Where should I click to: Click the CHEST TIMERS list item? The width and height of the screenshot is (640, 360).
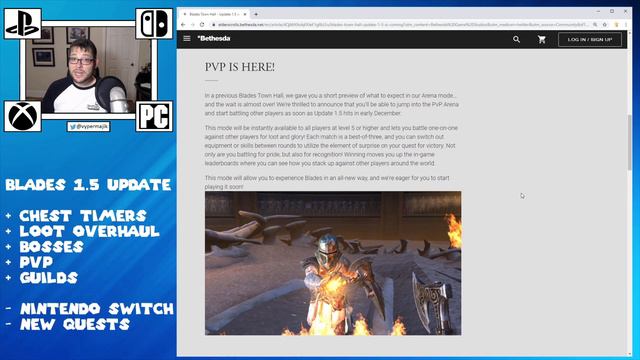point(82,216)
